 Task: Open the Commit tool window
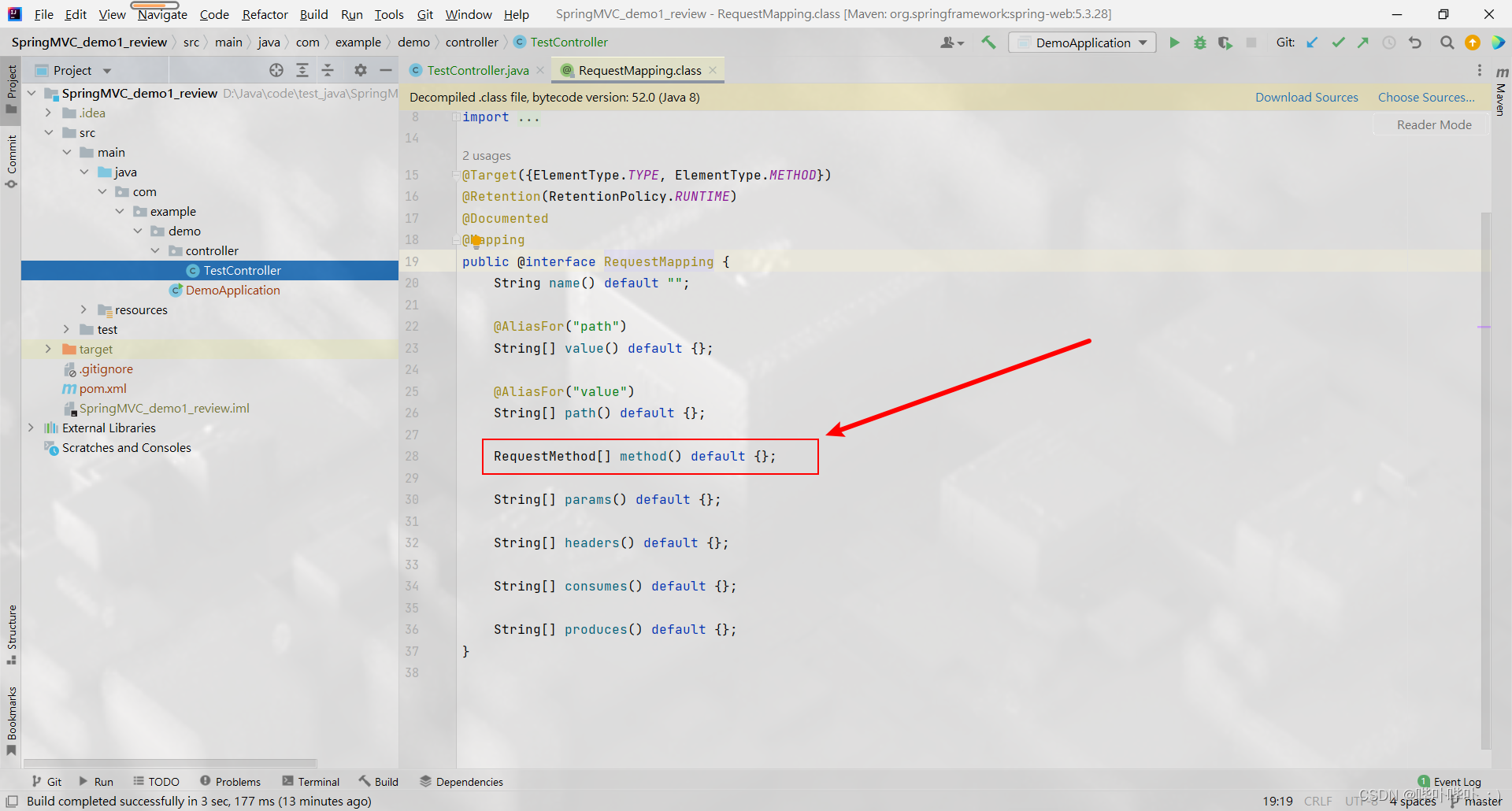click(x=11, y=161)
